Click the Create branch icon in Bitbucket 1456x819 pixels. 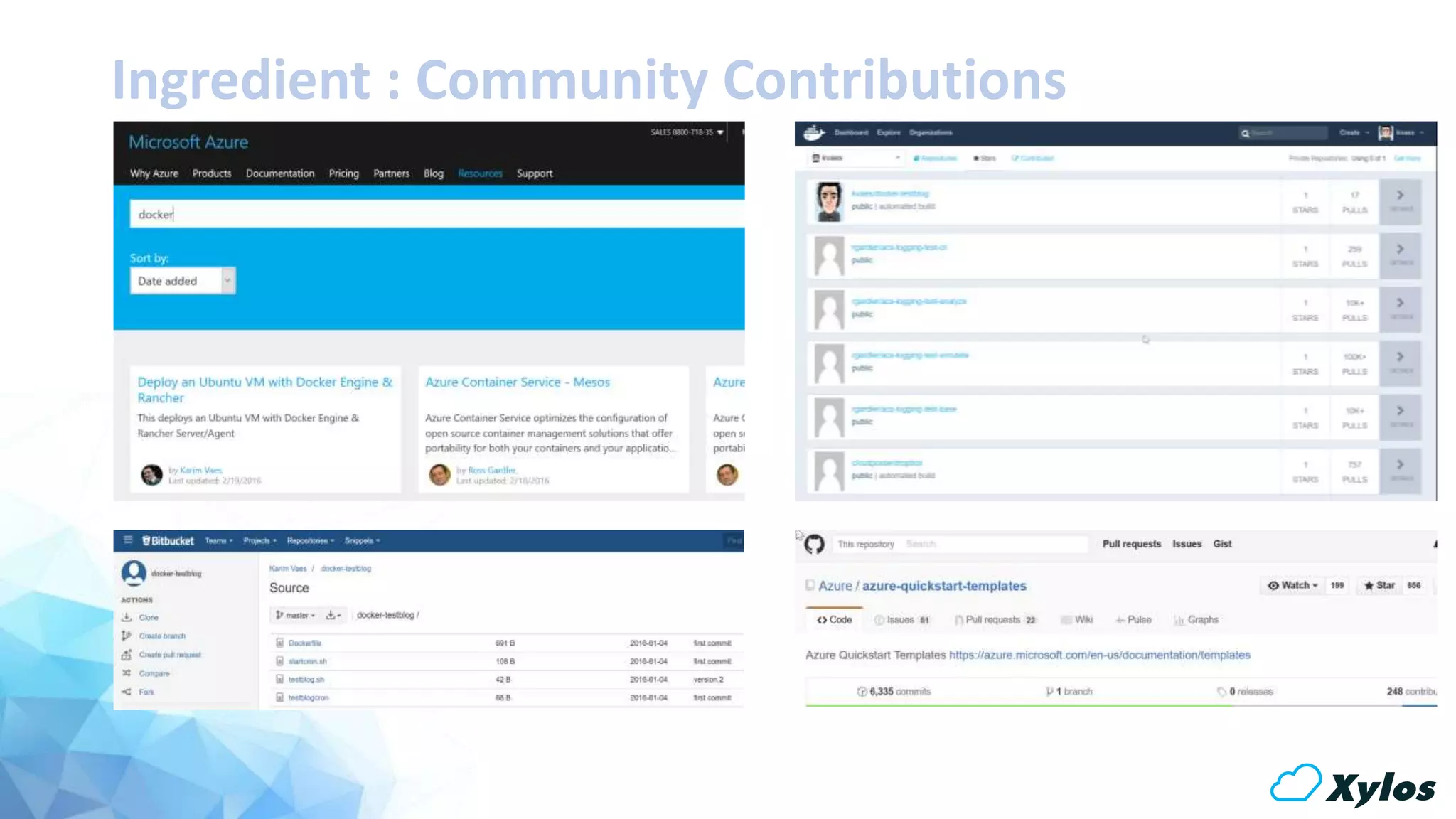click(x=127, y=636)
